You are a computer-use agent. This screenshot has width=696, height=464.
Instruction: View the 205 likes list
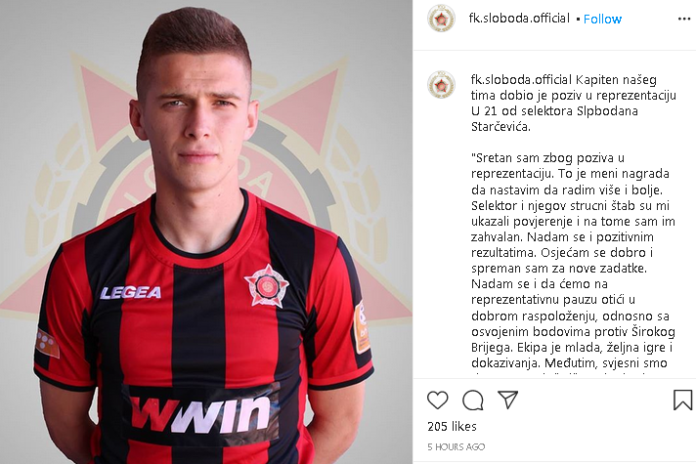tap(452, 427)
